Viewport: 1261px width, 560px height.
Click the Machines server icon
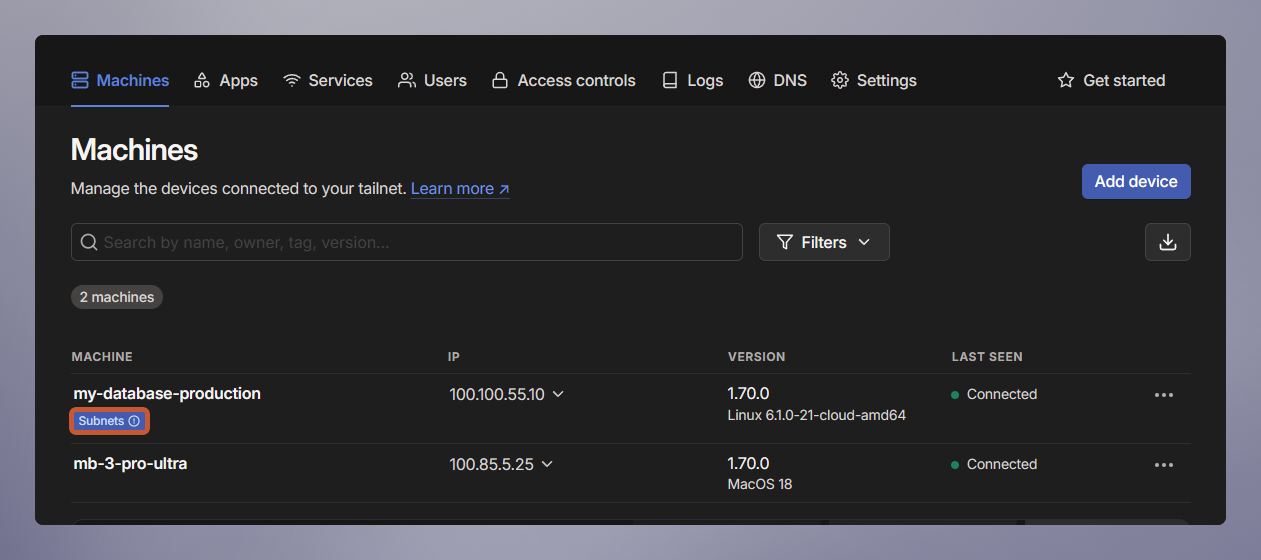80,80
